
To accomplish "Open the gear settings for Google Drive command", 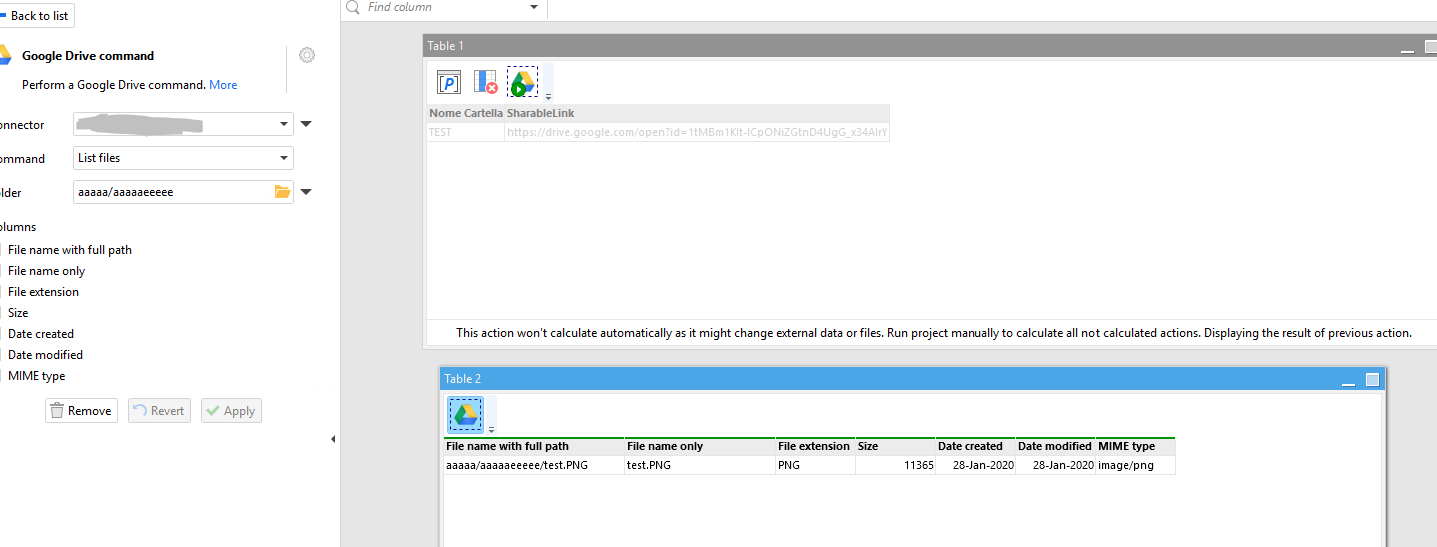I will (x=307, y=55).
